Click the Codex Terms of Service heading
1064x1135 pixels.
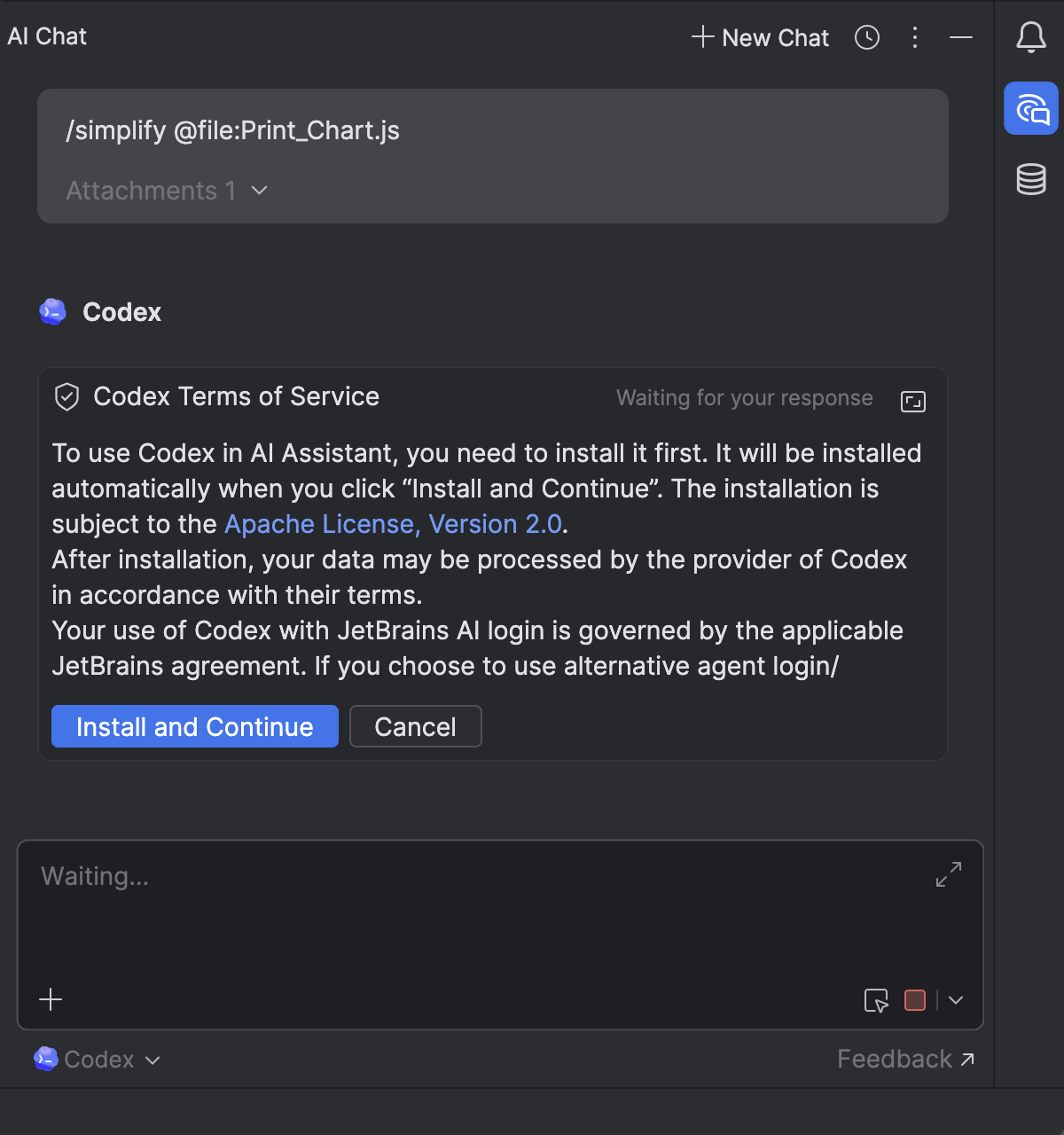tap(237, 396)
